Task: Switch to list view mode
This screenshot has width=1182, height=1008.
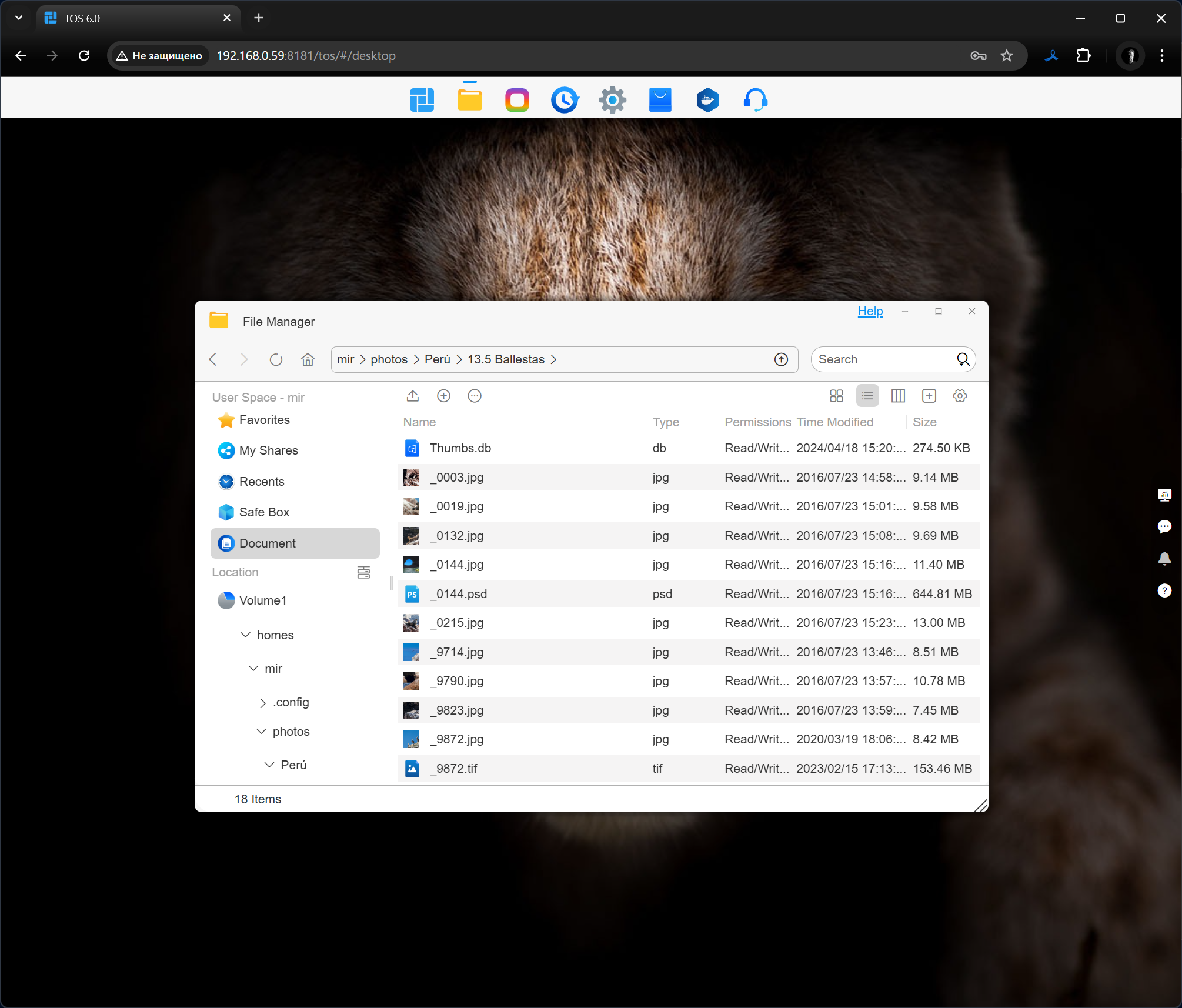Action: point(867,396)
